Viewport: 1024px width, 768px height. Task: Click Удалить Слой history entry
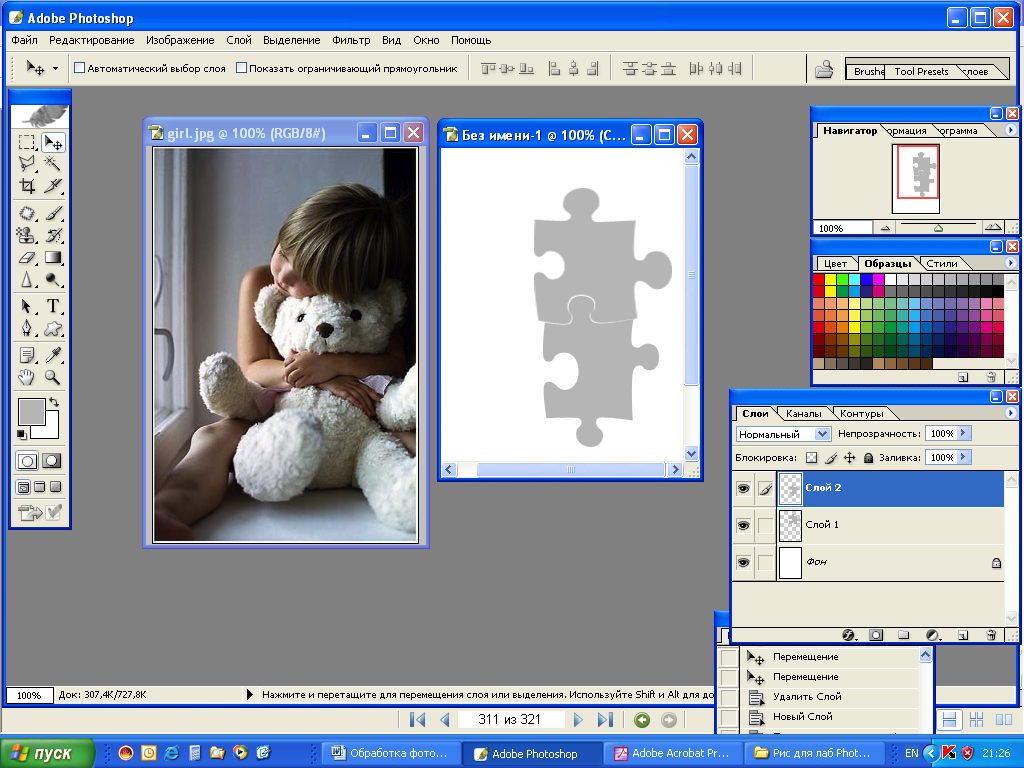point(807,697)
